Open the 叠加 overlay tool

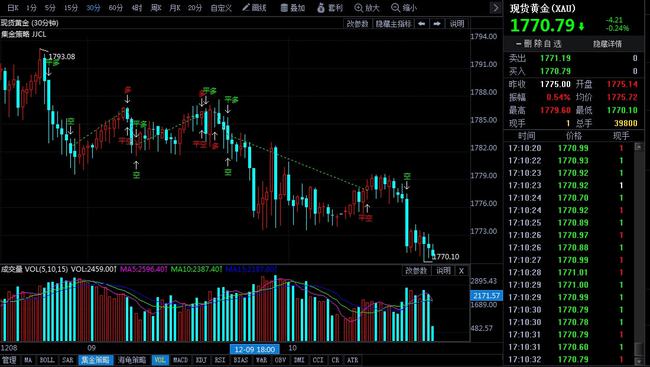(293, 7)
